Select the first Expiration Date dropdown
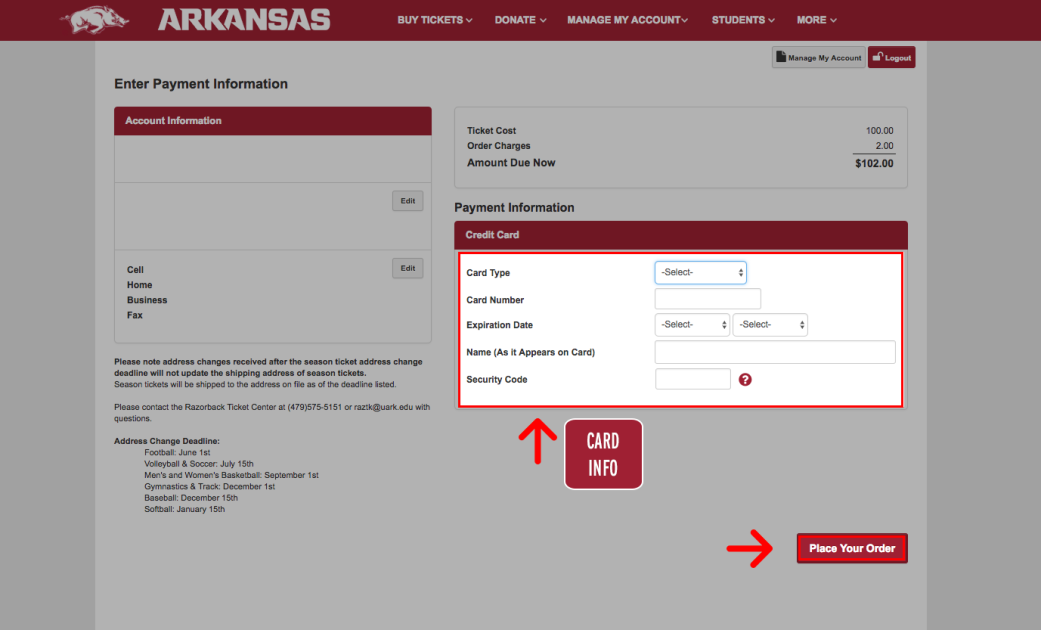Screen dimensions: 1041x630 (x=692, y=325)
